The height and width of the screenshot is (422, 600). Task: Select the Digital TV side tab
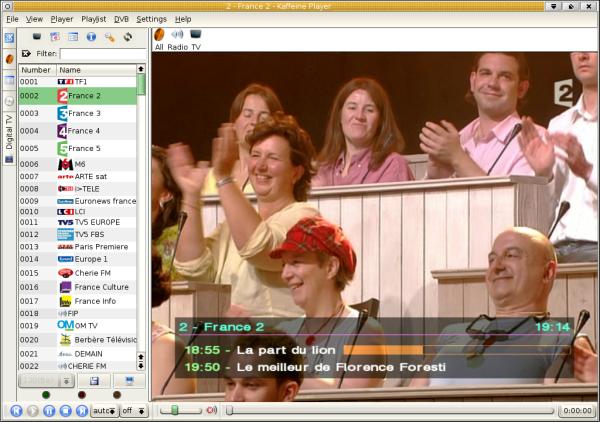[x=9, y=138]
